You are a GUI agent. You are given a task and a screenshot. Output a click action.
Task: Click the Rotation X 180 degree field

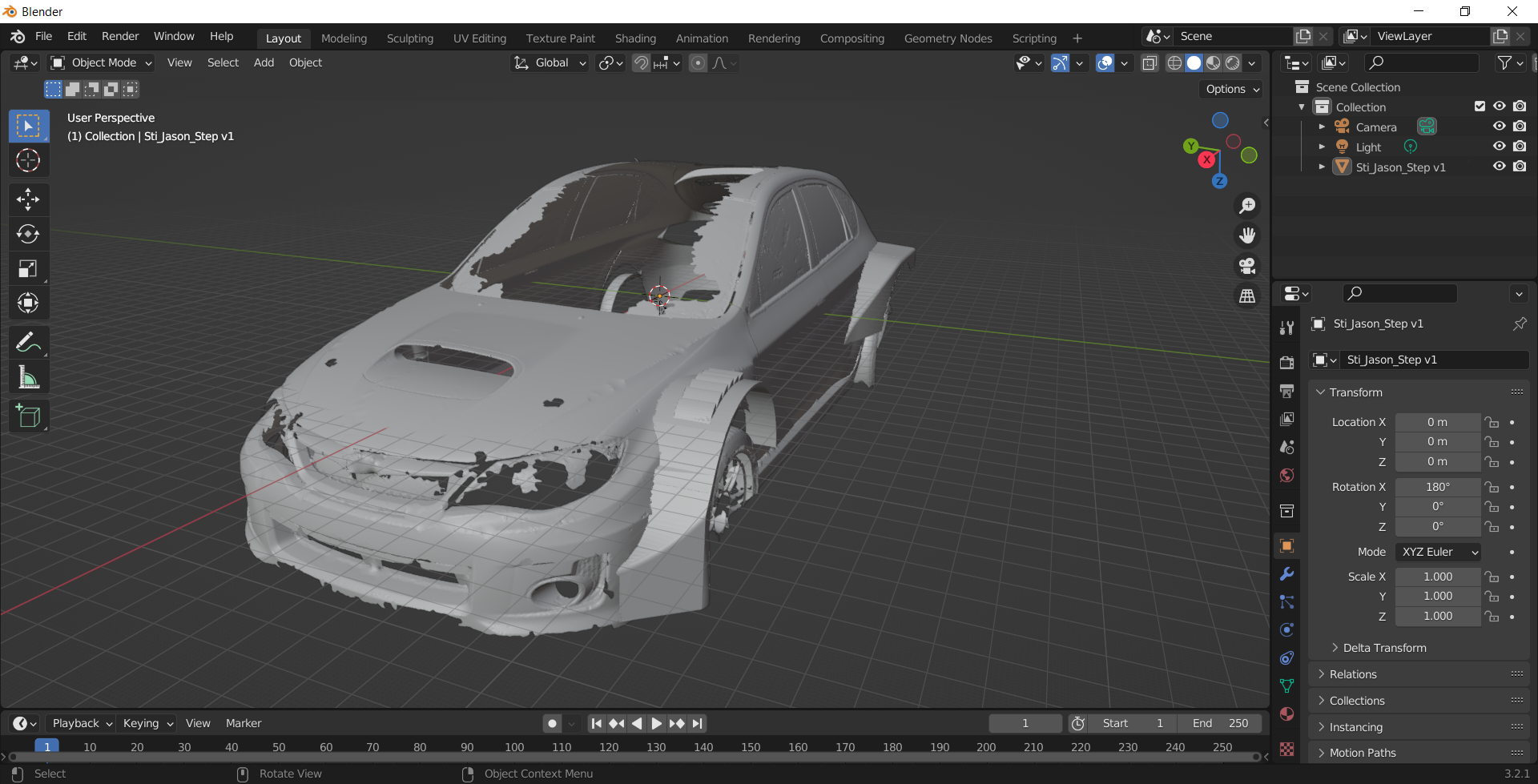point(1438,486)
